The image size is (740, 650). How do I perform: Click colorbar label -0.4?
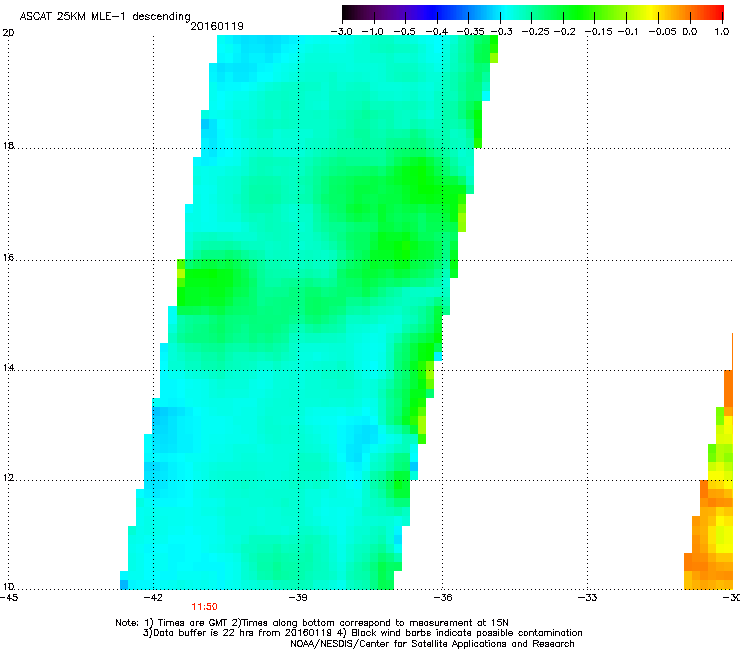(x=437, y=32)
